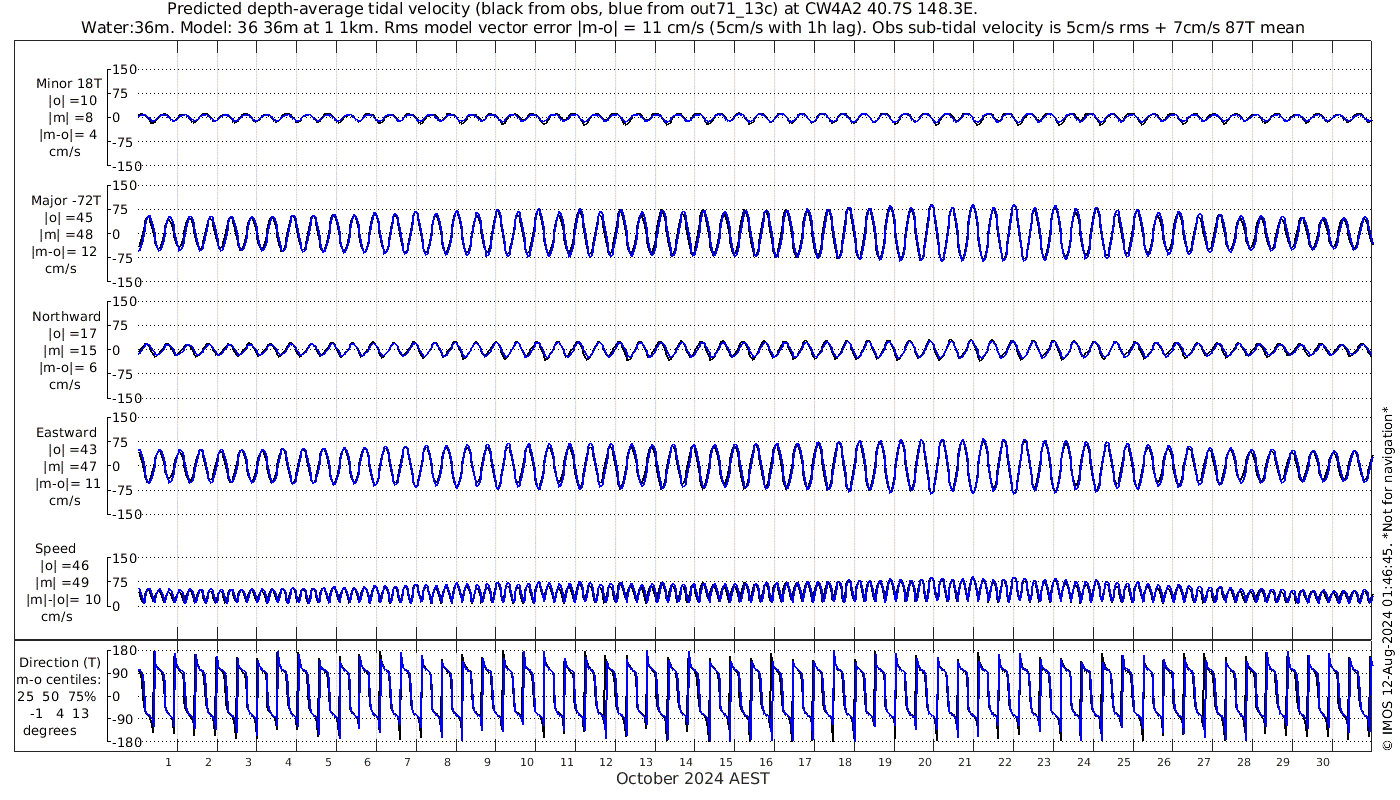Viewport: 1400px width, 800px height.
Task: Click the day '15' tick label on x-axis
Action: coord(726,762)
